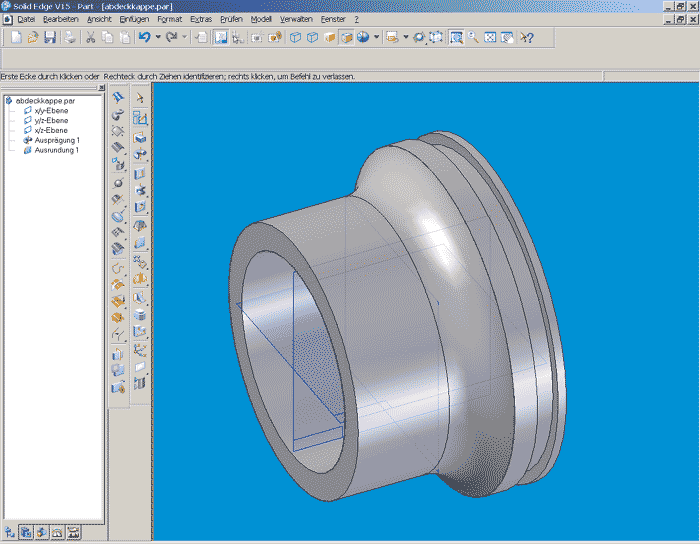700x544 pixels.
Task: Click the sphere icon in left tool column
Action: point(118,183)
